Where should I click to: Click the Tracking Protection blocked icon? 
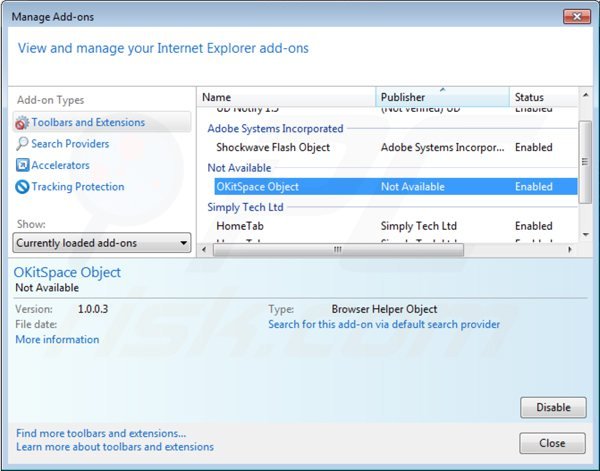pyautogui.click(x=22, y=187)
